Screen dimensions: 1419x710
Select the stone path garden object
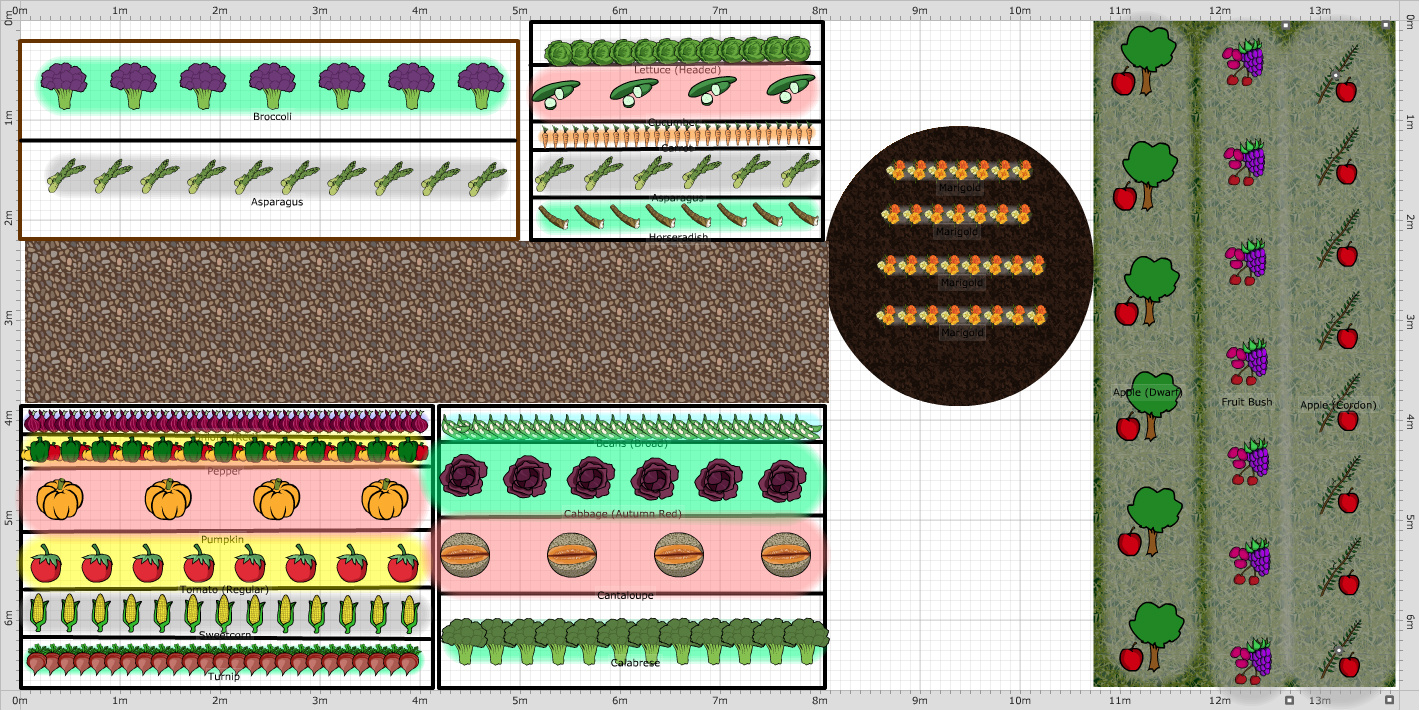pos(420,320)
